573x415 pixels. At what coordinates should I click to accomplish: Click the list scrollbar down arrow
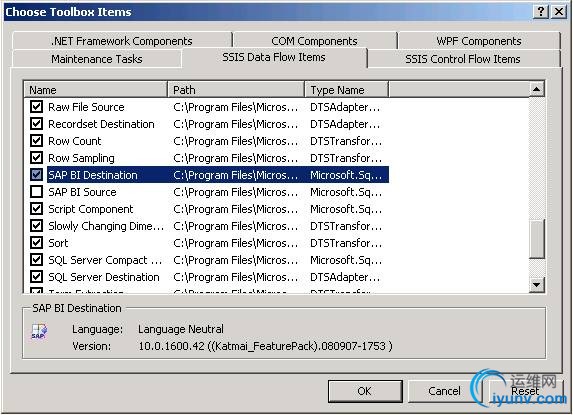point(536,284)
